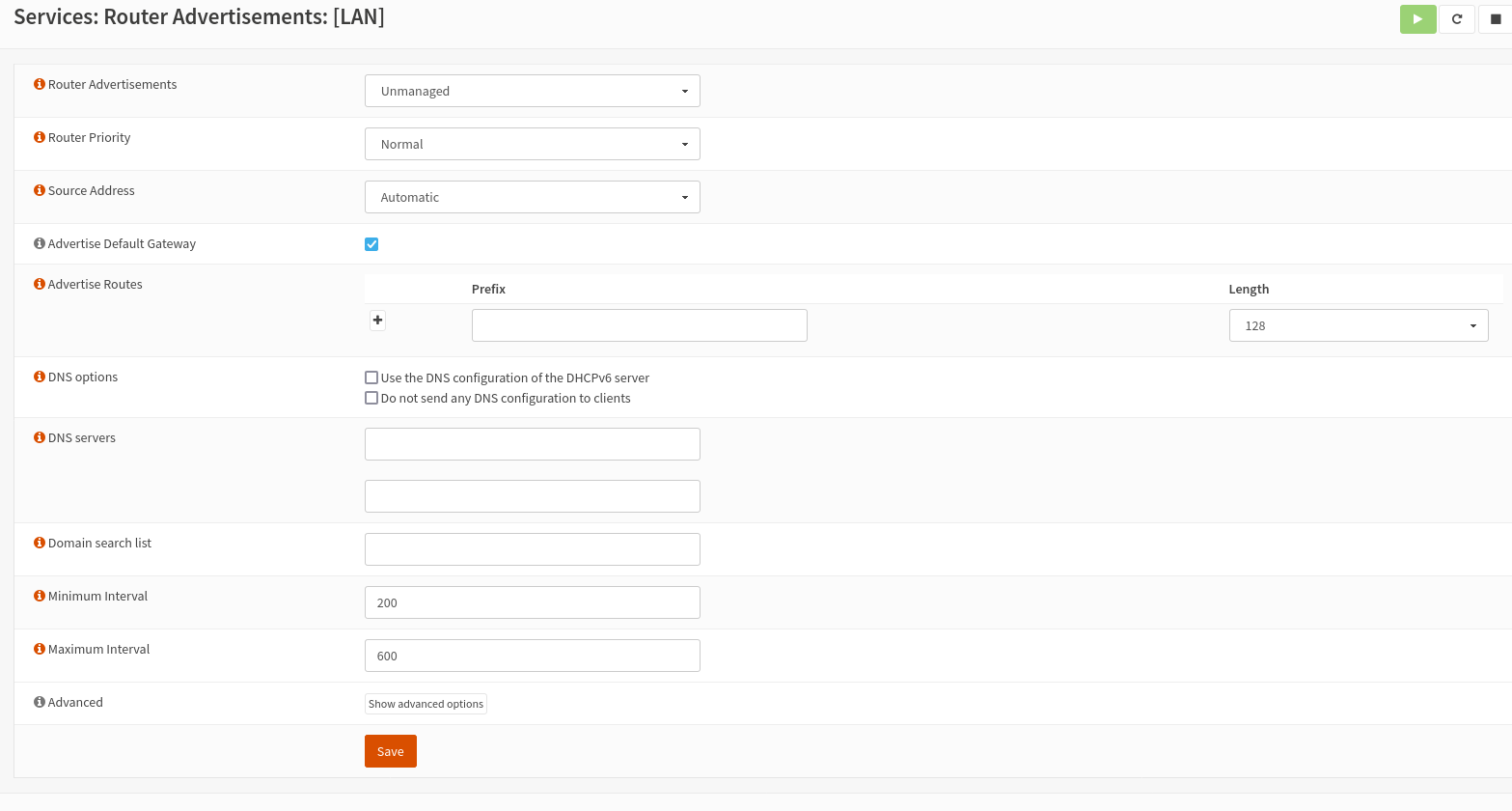Click info icon next to Minimum Interval

pos(40,596)
